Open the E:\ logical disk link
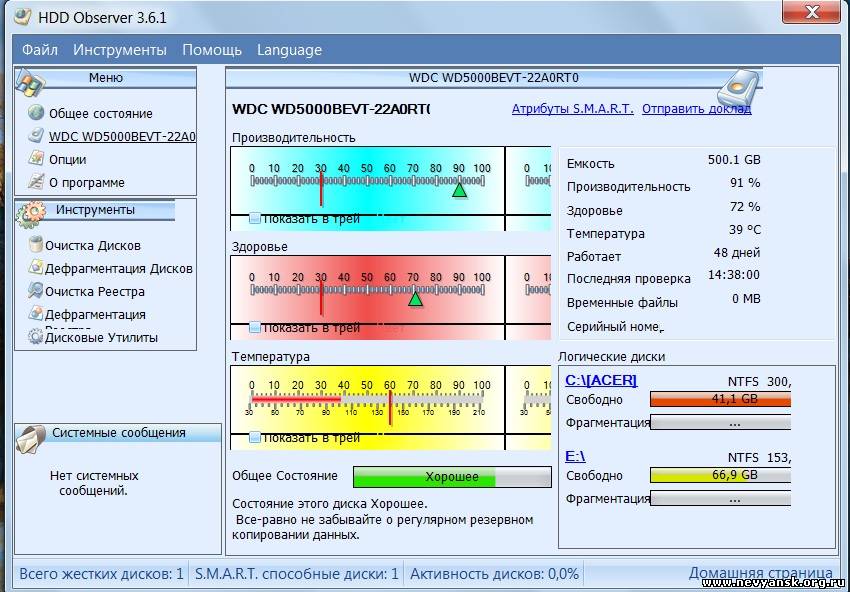Image resolution: width=850 pixels, height=592 pixels. pos(575,456)
